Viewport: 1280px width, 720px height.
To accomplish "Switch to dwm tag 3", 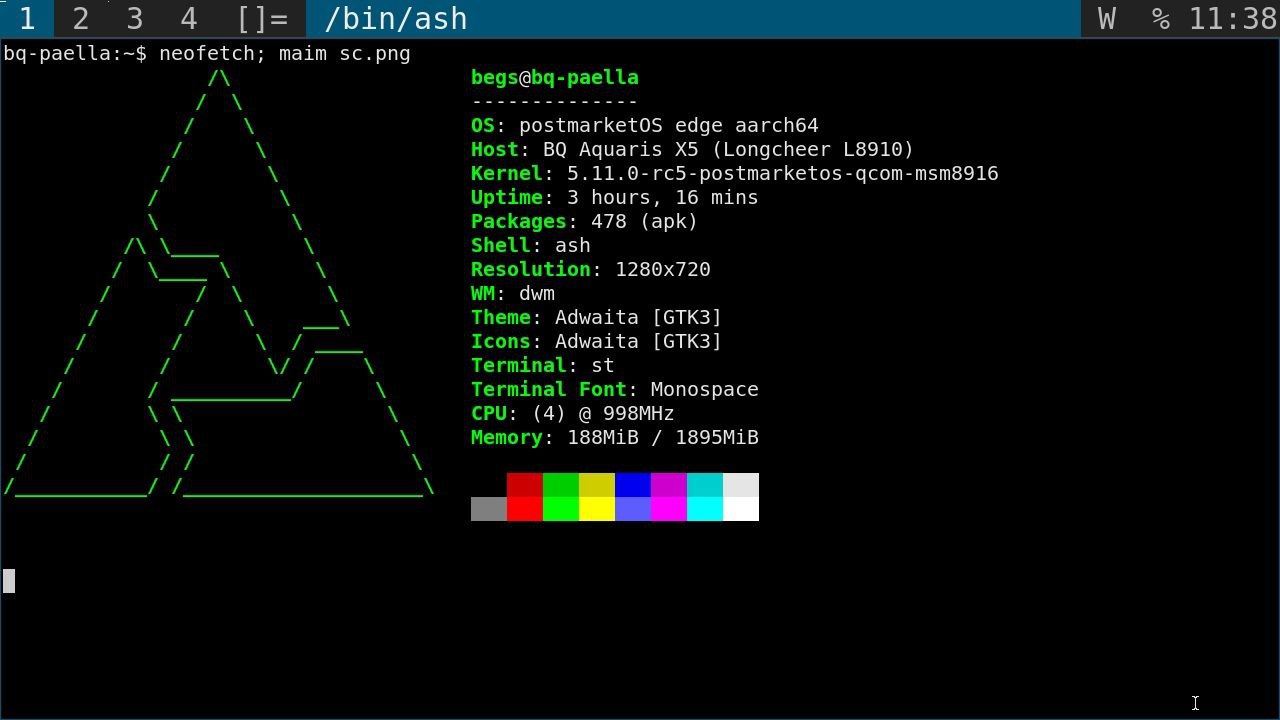I will pos(135,19).
